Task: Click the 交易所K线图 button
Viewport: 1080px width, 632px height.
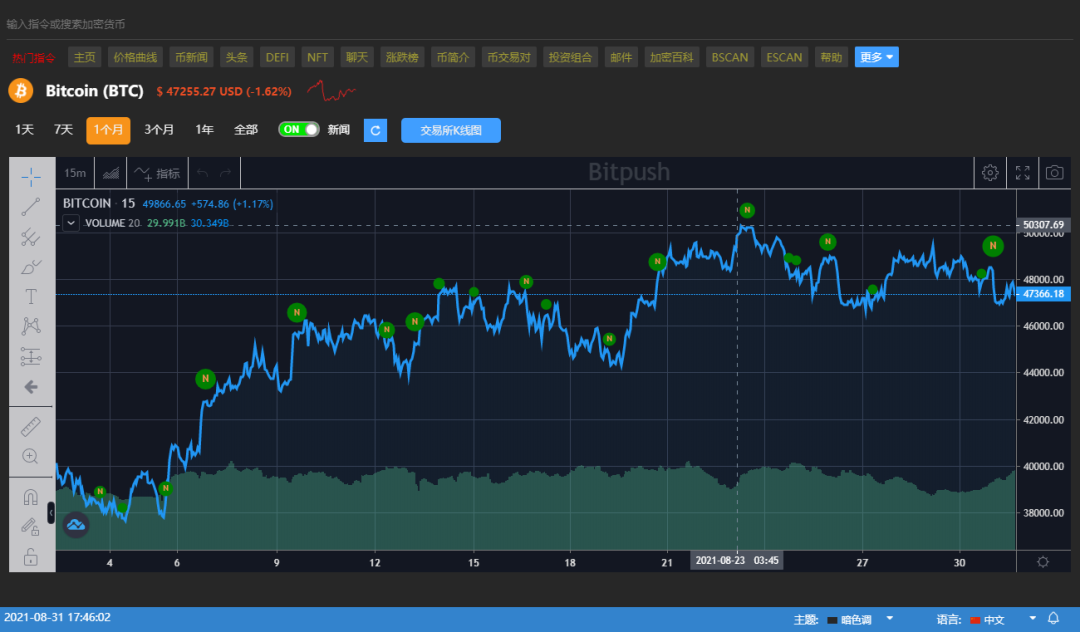Action: pos(450,130)
